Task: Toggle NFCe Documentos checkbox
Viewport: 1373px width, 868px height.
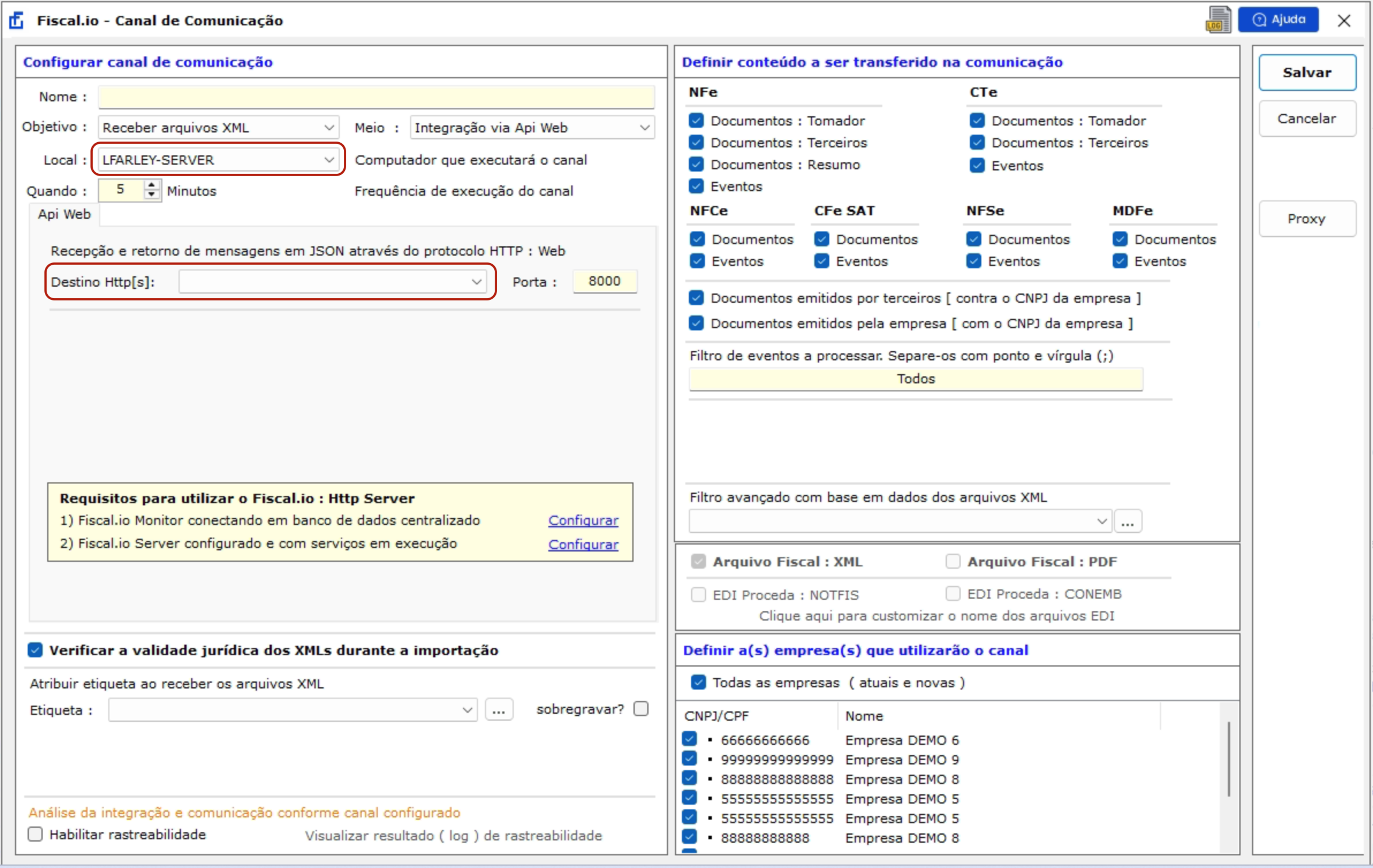Action: (697, 239)
